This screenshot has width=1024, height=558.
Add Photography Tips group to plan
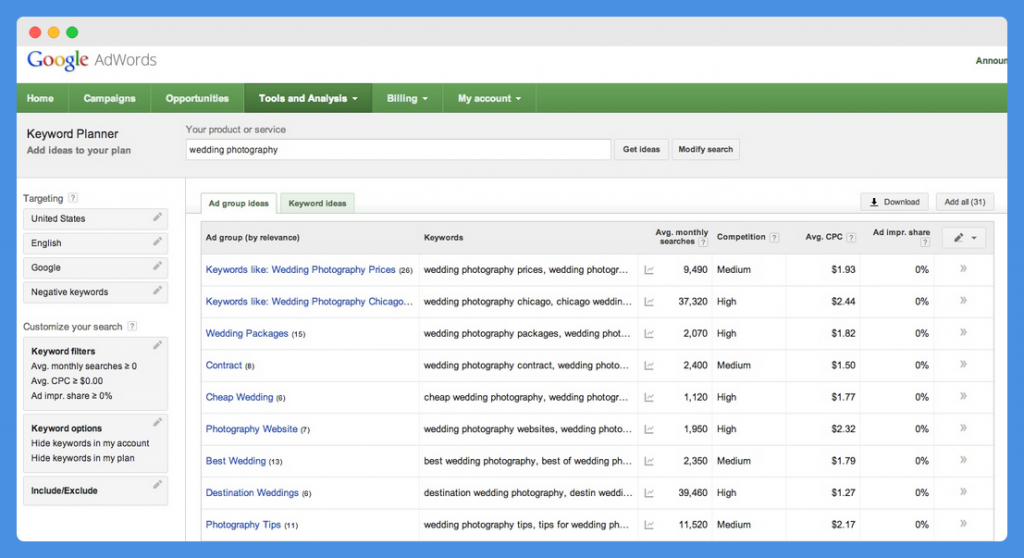963,524
